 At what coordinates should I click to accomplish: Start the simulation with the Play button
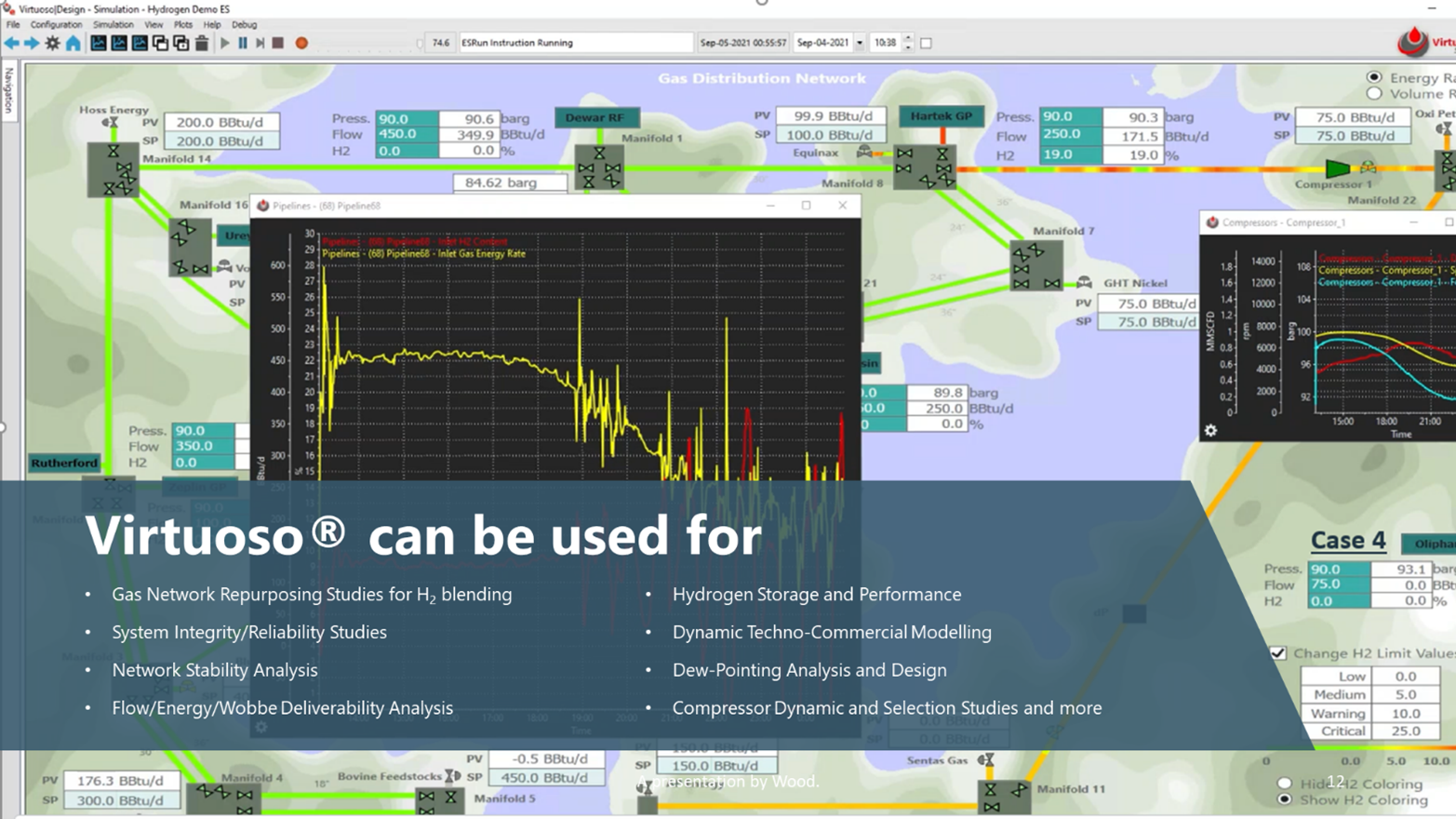tap(224, 43)
